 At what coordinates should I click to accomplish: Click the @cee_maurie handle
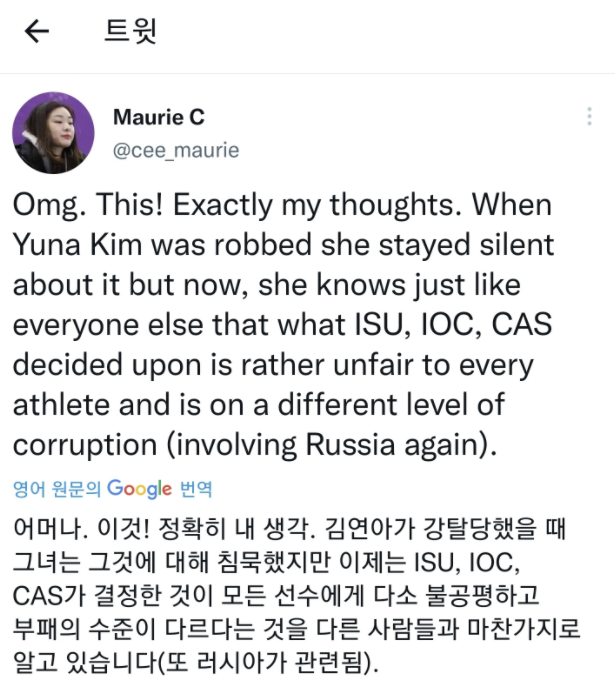[176, 150]
